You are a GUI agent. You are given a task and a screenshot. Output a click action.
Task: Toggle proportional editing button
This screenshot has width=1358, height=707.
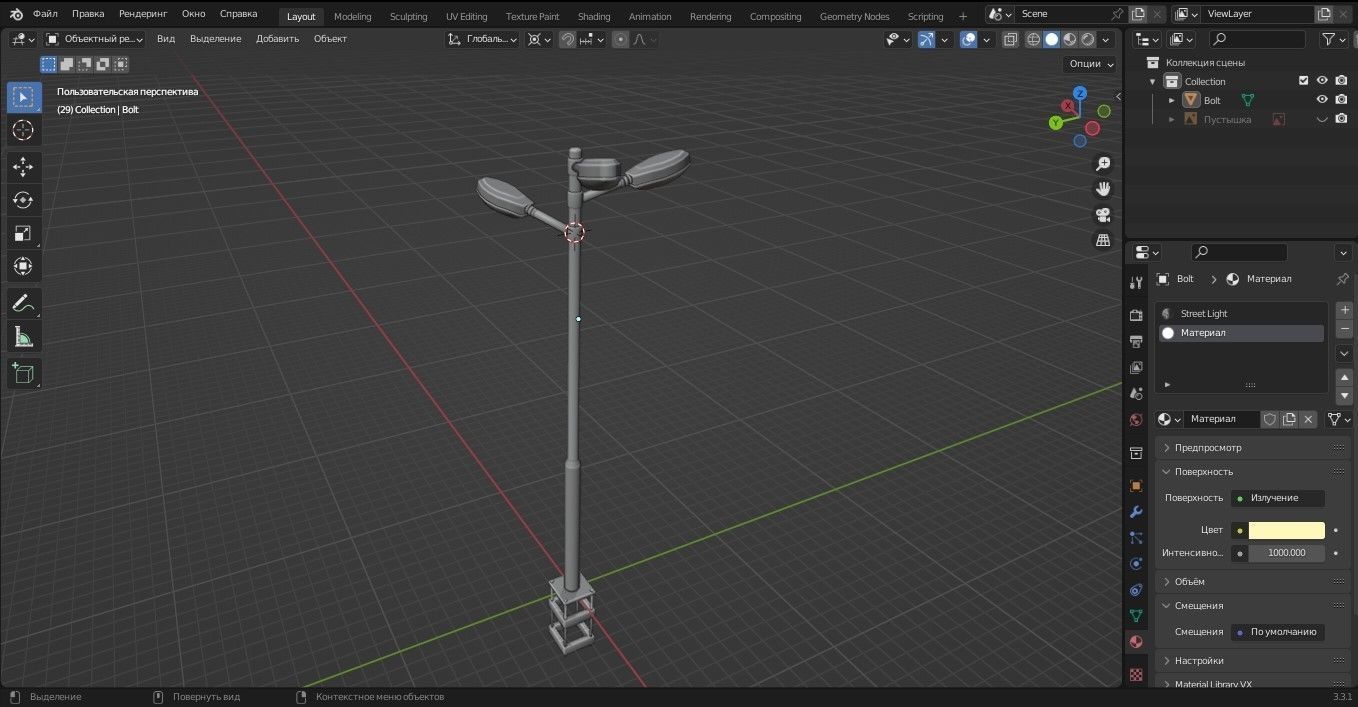tap(620, 39)
